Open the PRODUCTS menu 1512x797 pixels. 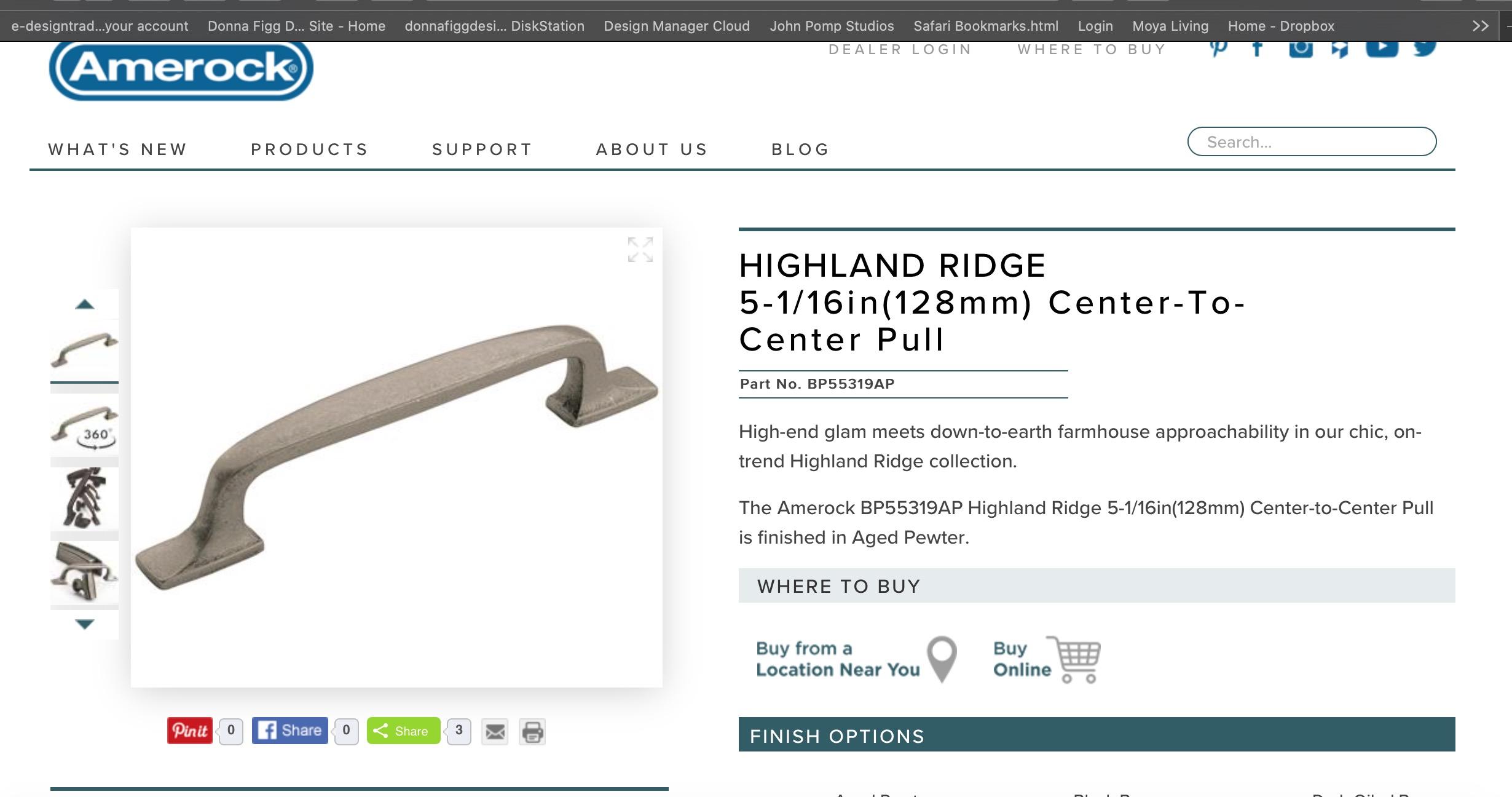coord(309,149)
